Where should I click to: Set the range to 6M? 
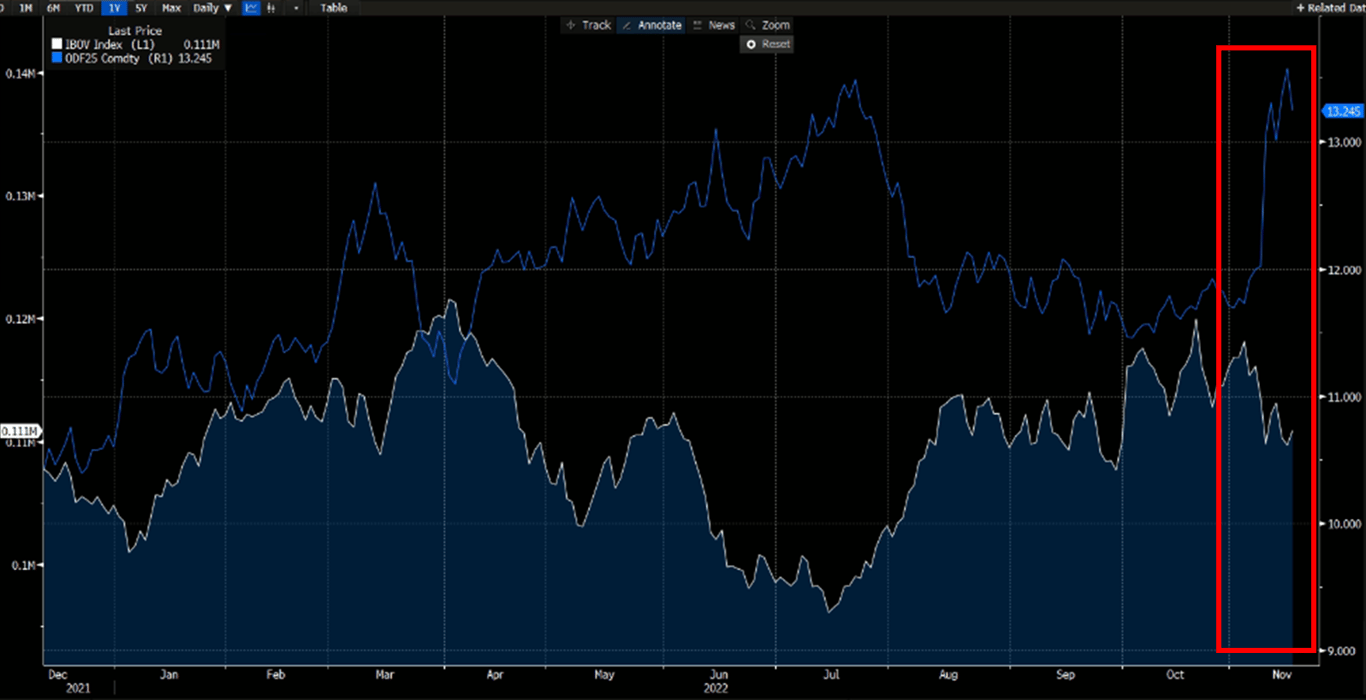click(54, 8)
